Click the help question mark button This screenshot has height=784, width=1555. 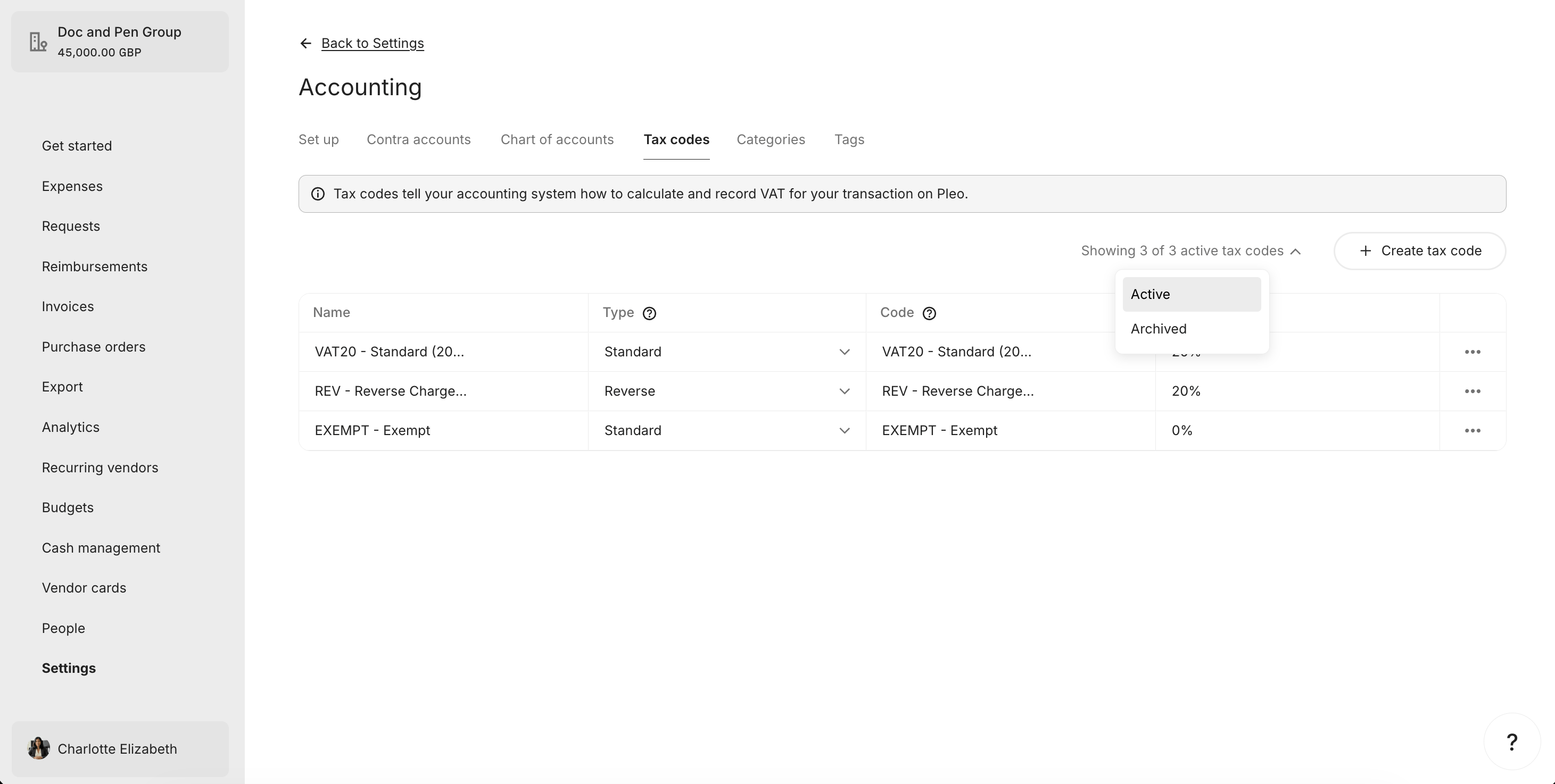pyautogui.click(x=1511, y=742)
